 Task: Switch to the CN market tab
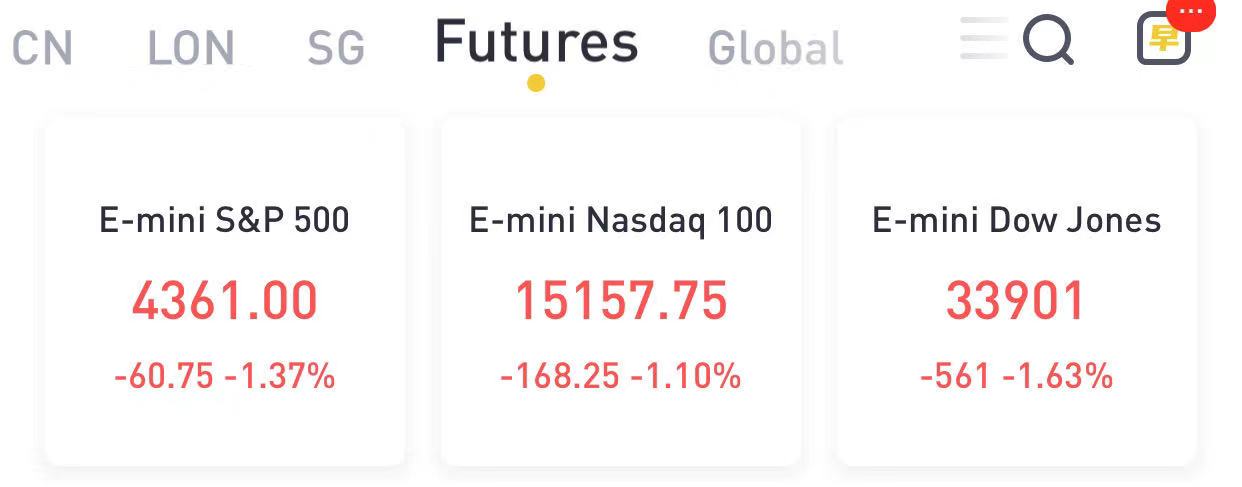click(x=42, y=47)
